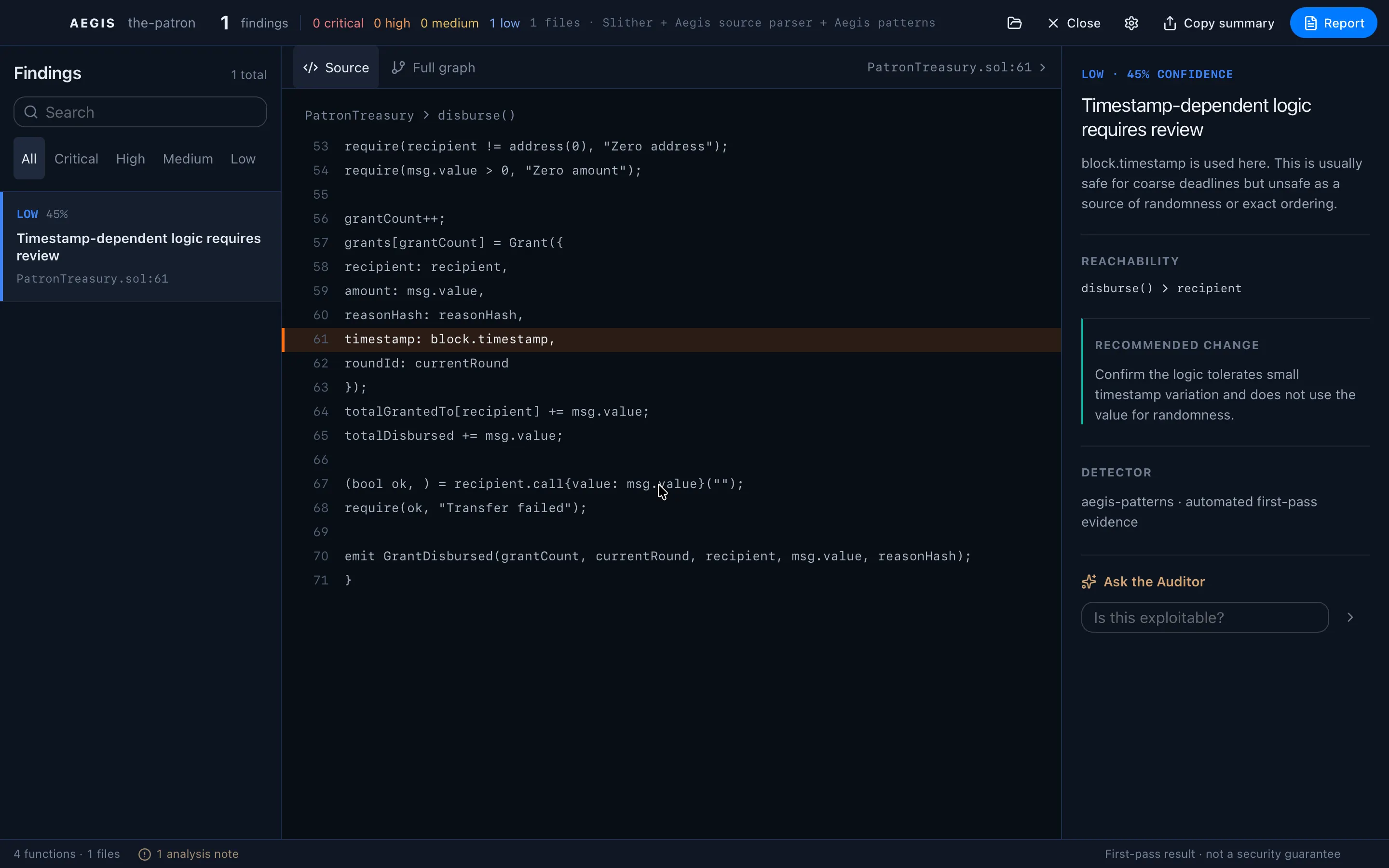Viewport: 1389px width, 868px height.
Task: Click the analysis note info icon
Action: (x=145, y=854)
